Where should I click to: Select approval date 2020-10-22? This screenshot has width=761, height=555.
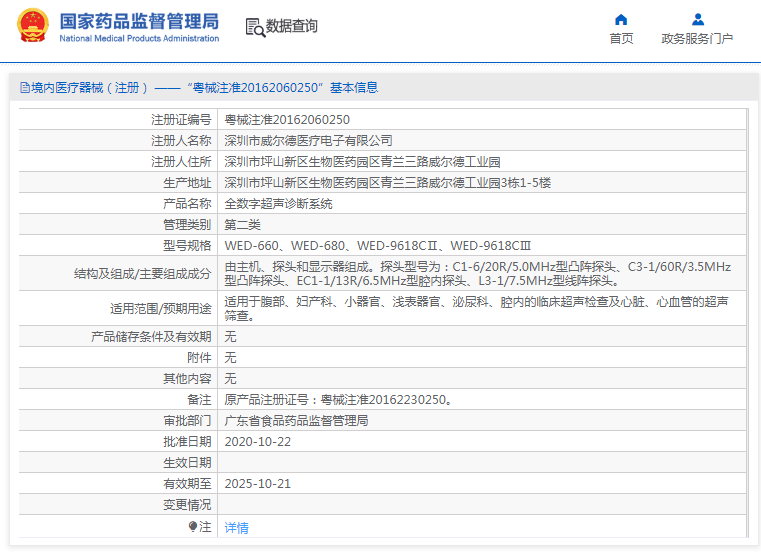click(258, 442)
